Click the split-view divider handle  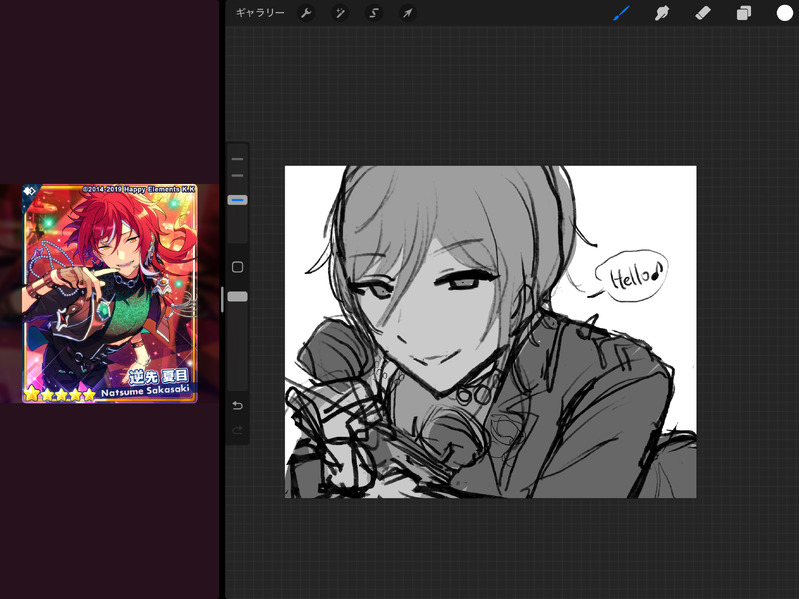coord(222,300)
